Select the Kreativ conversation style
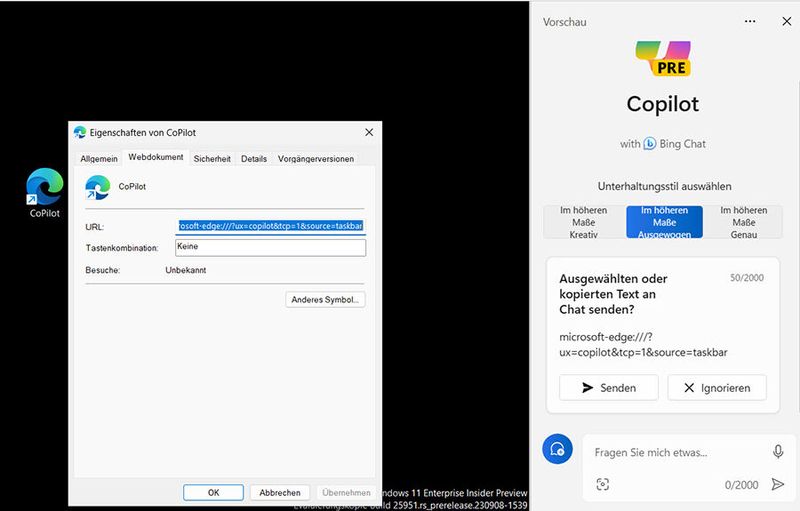The width and height of the screenshot is (800, 511). click(583, 222)
